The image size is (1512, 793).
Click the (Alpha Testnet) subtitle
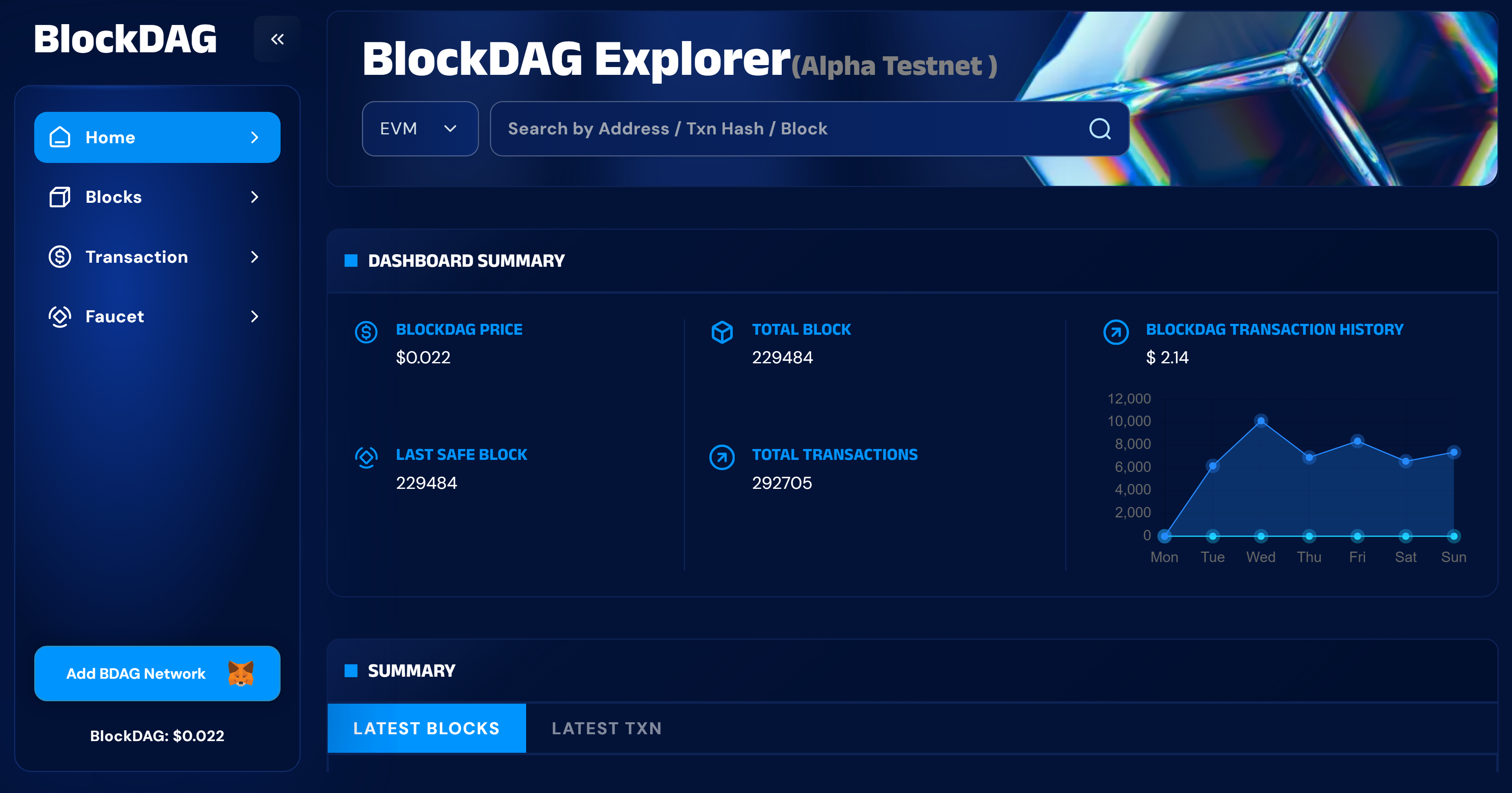pos(894,66)
